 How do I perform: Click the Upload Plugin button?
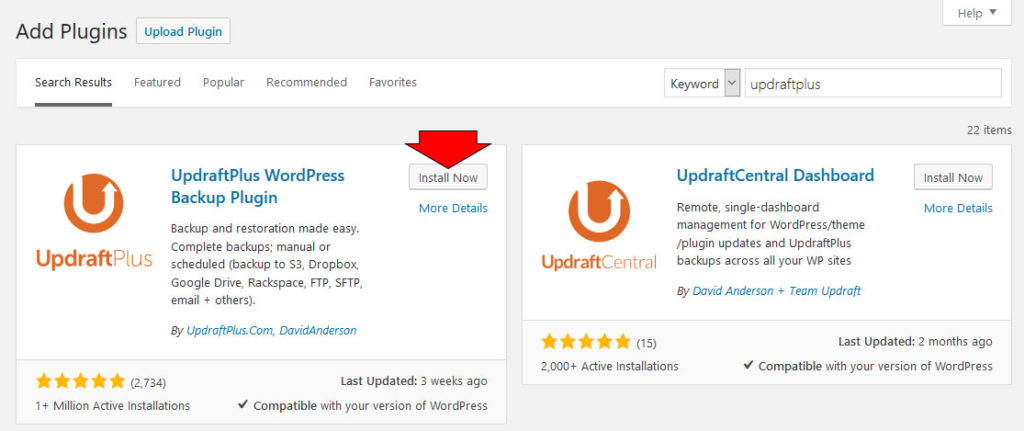183,31
